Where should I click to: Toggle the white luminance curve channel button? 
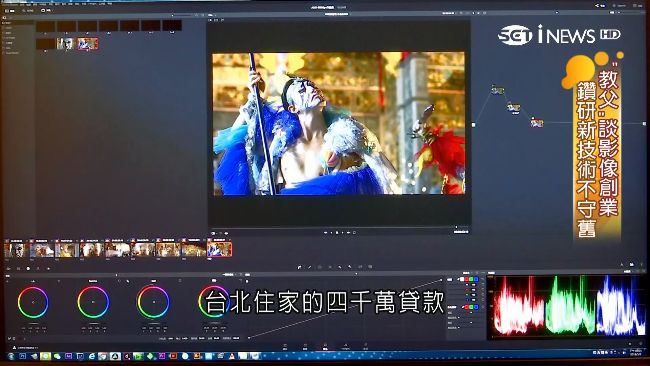pyautogui.click(x=462, y=279)
